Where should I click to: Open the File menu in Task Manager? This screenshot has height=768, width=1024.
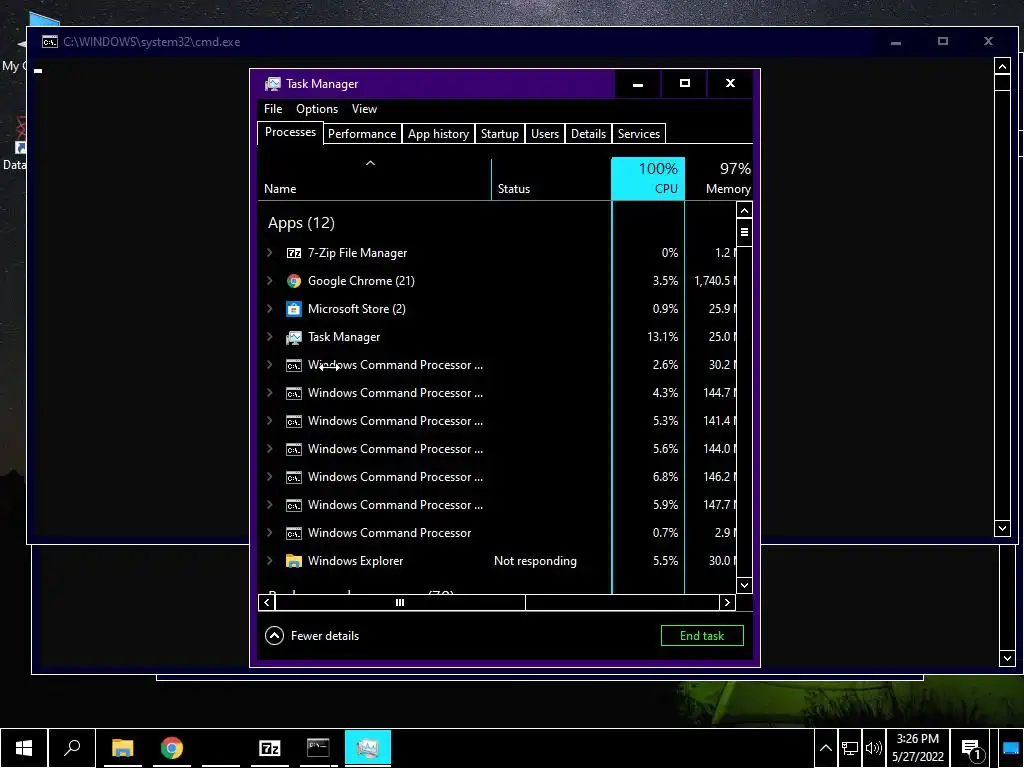273,109
